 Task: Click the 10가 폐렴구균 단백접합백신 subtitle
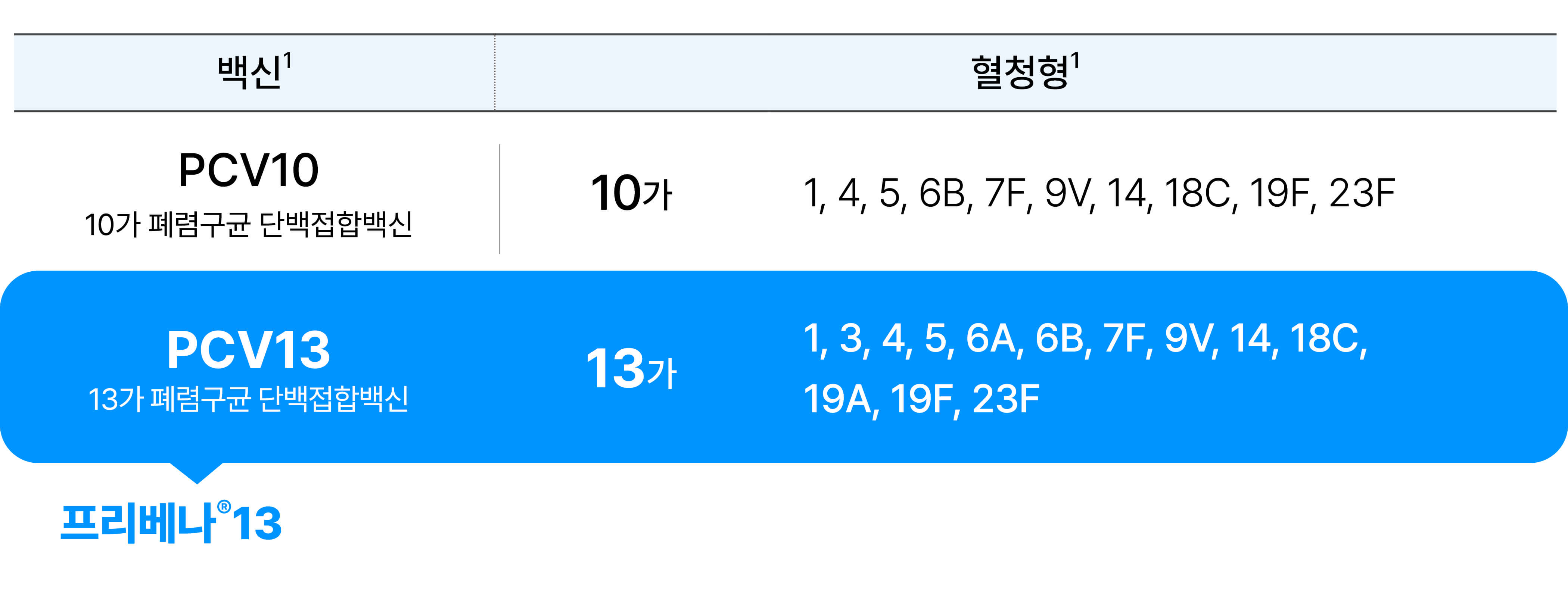(x=248, y=224)
